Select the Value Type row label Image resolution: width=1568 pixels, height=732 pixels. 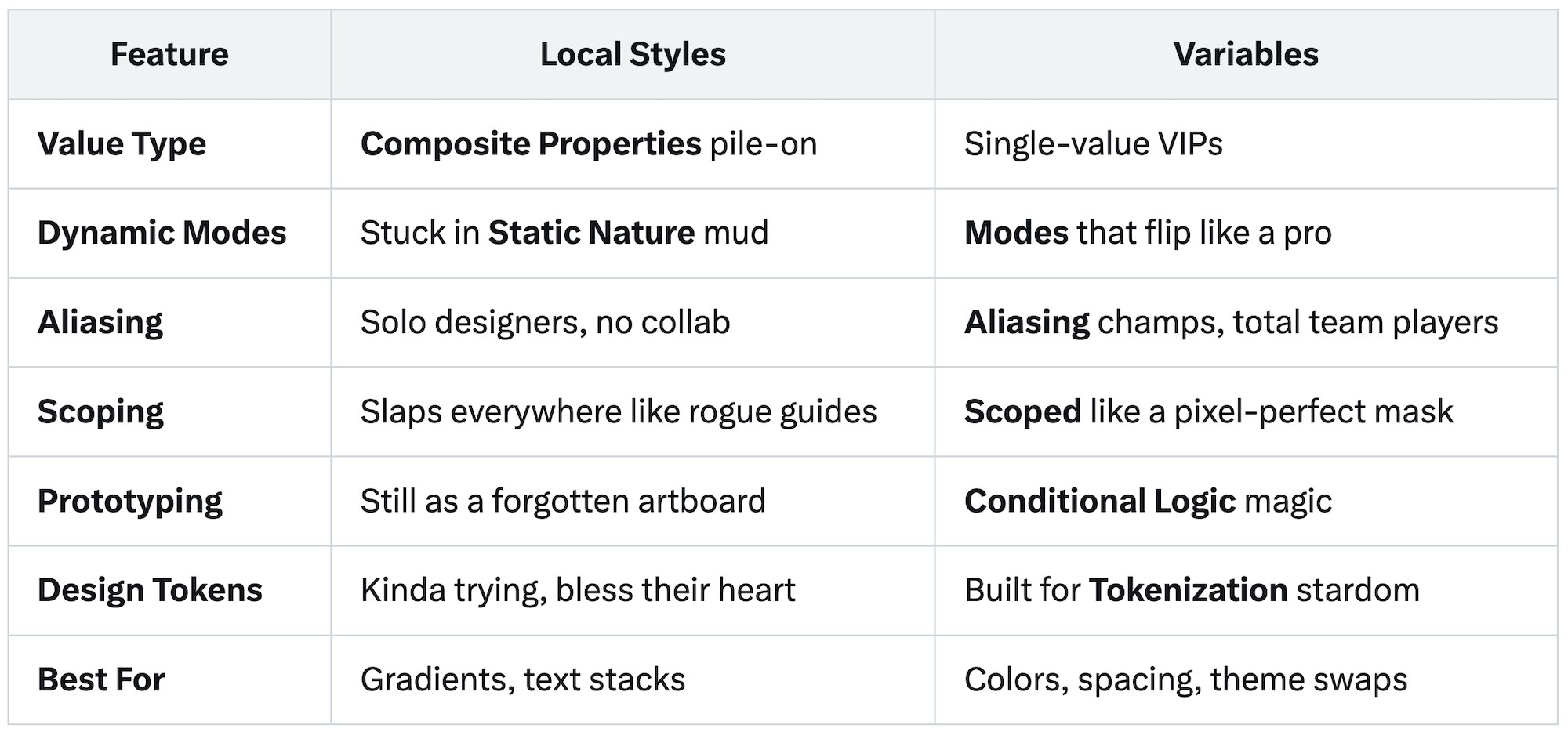[122, 144]
